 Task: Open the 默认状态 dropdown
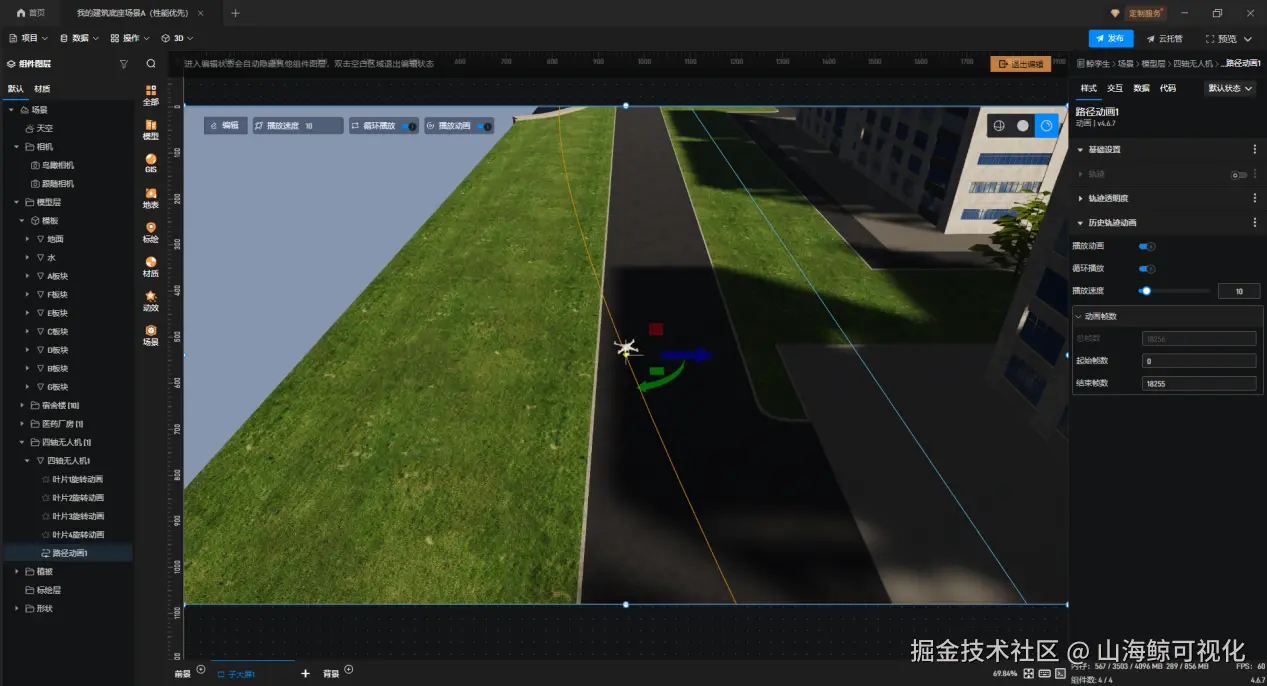tap(1230, 88)
